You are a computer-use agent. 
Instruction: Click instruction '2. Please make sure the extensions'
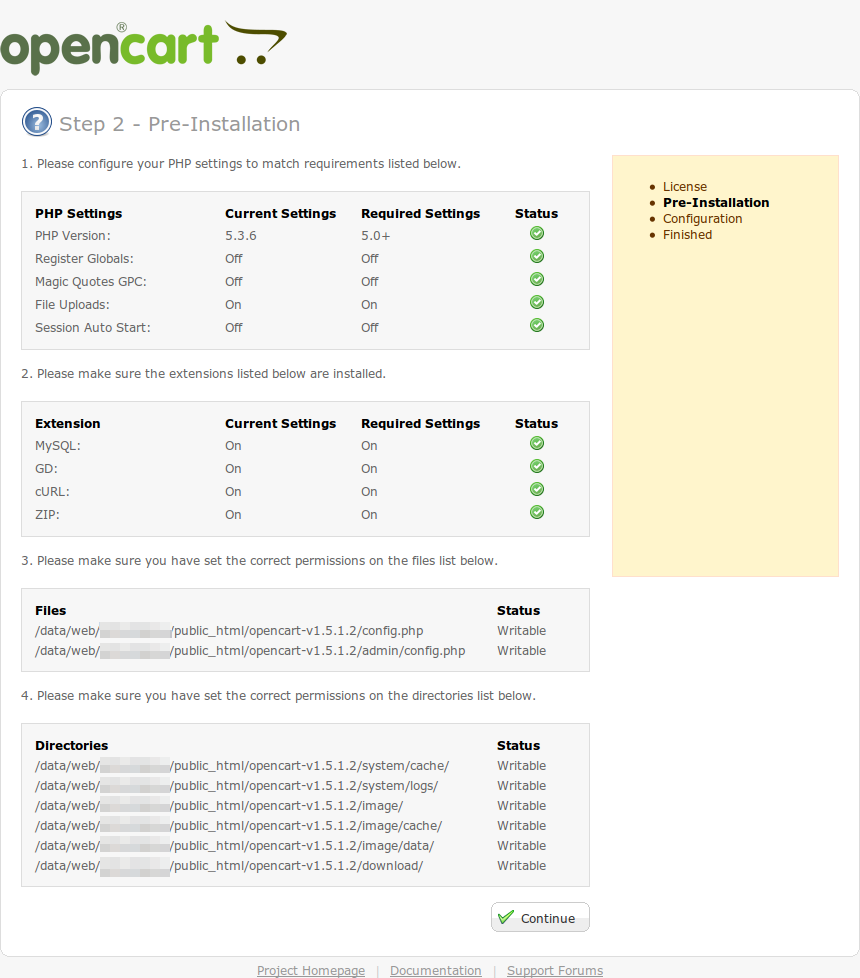click(203, 374)
